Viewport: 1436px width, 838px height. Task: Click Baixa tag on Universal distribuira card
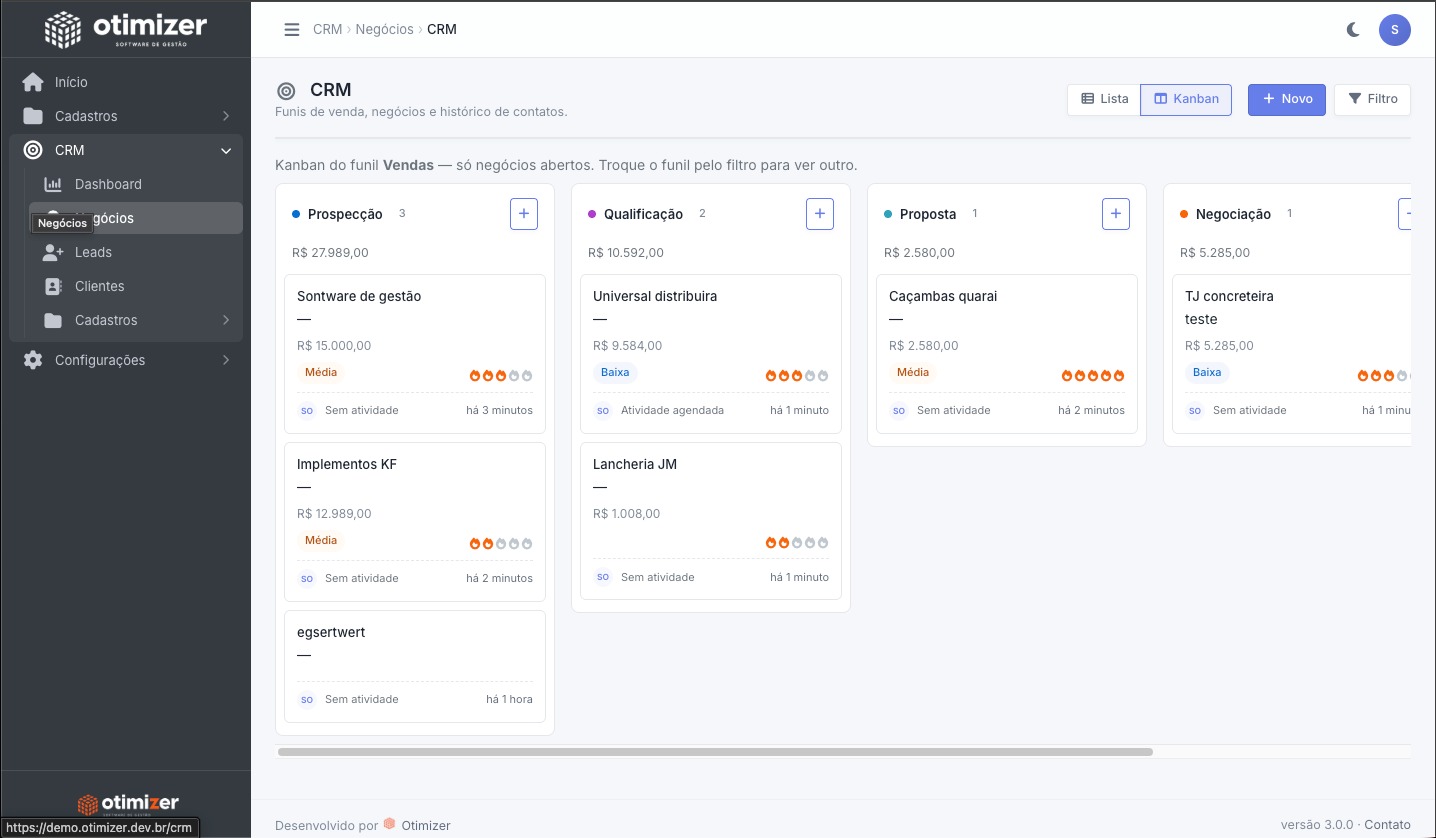pyautogui.click(x=615, y=372)
